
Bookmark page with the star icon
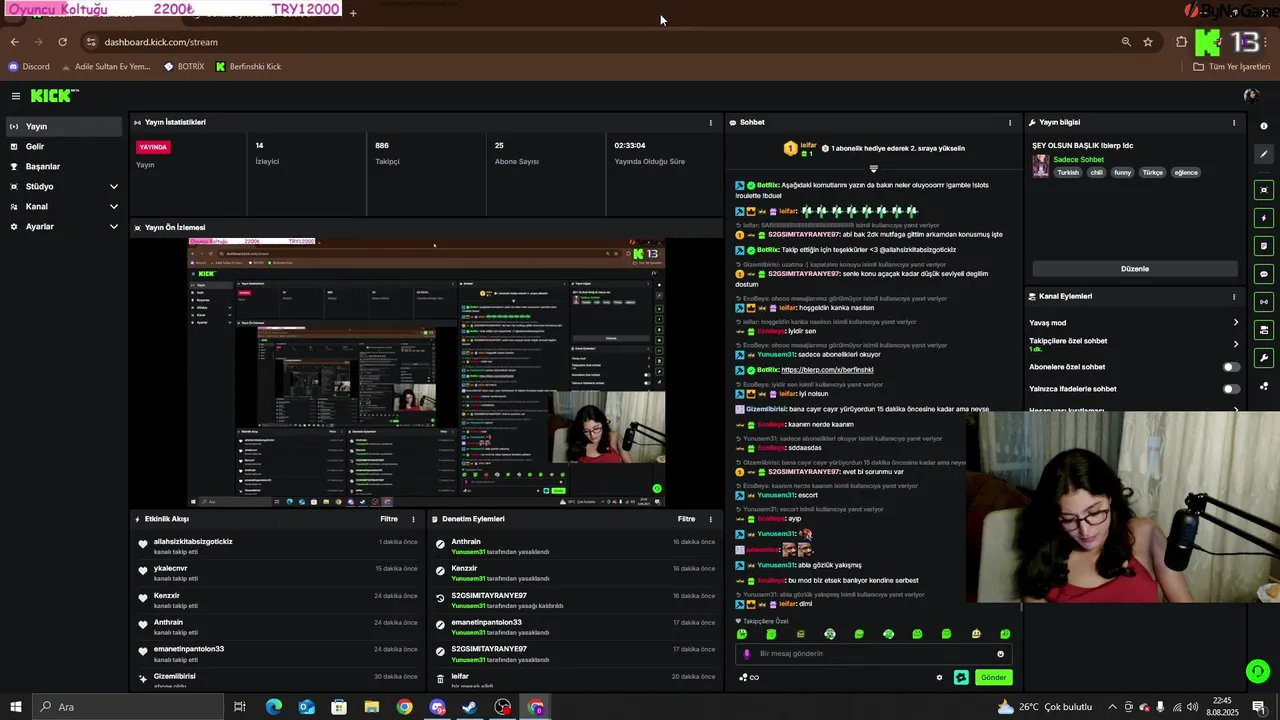tap(1148, 42)
